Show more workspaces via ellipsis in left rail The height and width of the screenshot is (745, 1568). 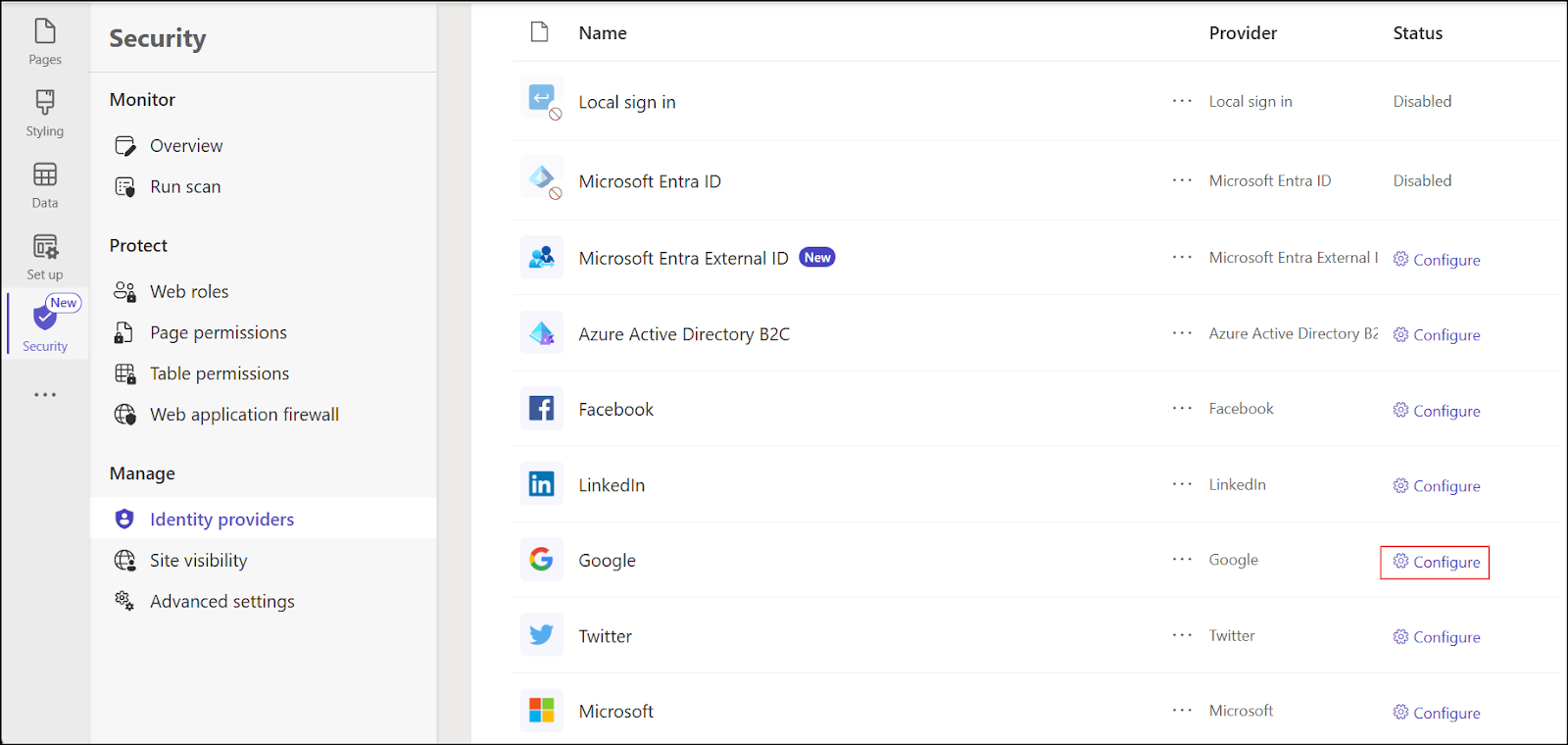coord(45,395)
